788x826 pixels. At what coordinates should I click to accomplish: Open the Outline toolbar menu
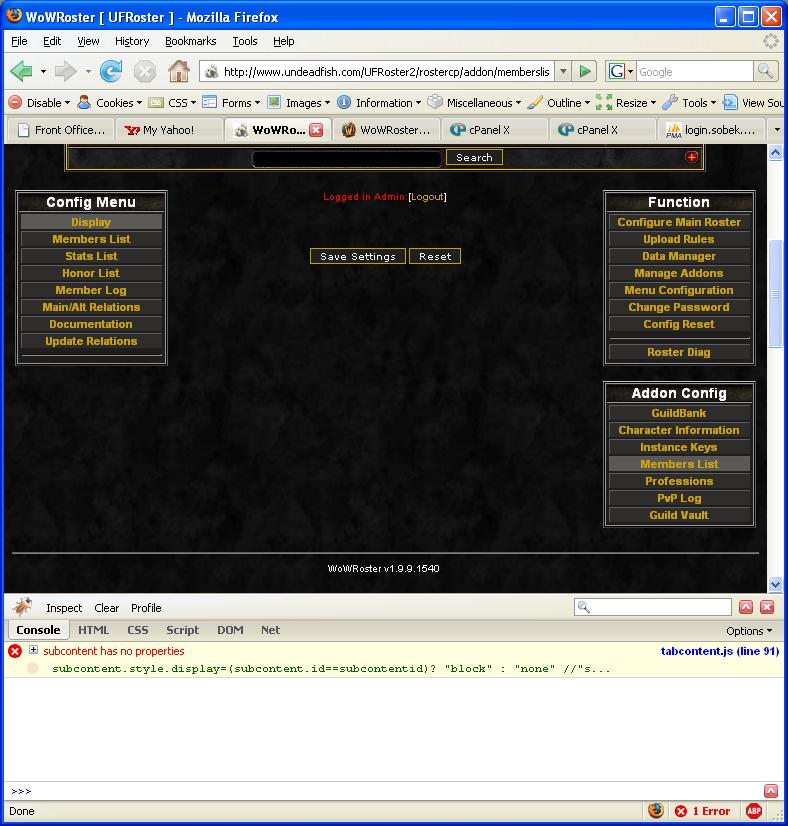click(x=558, y=103)
